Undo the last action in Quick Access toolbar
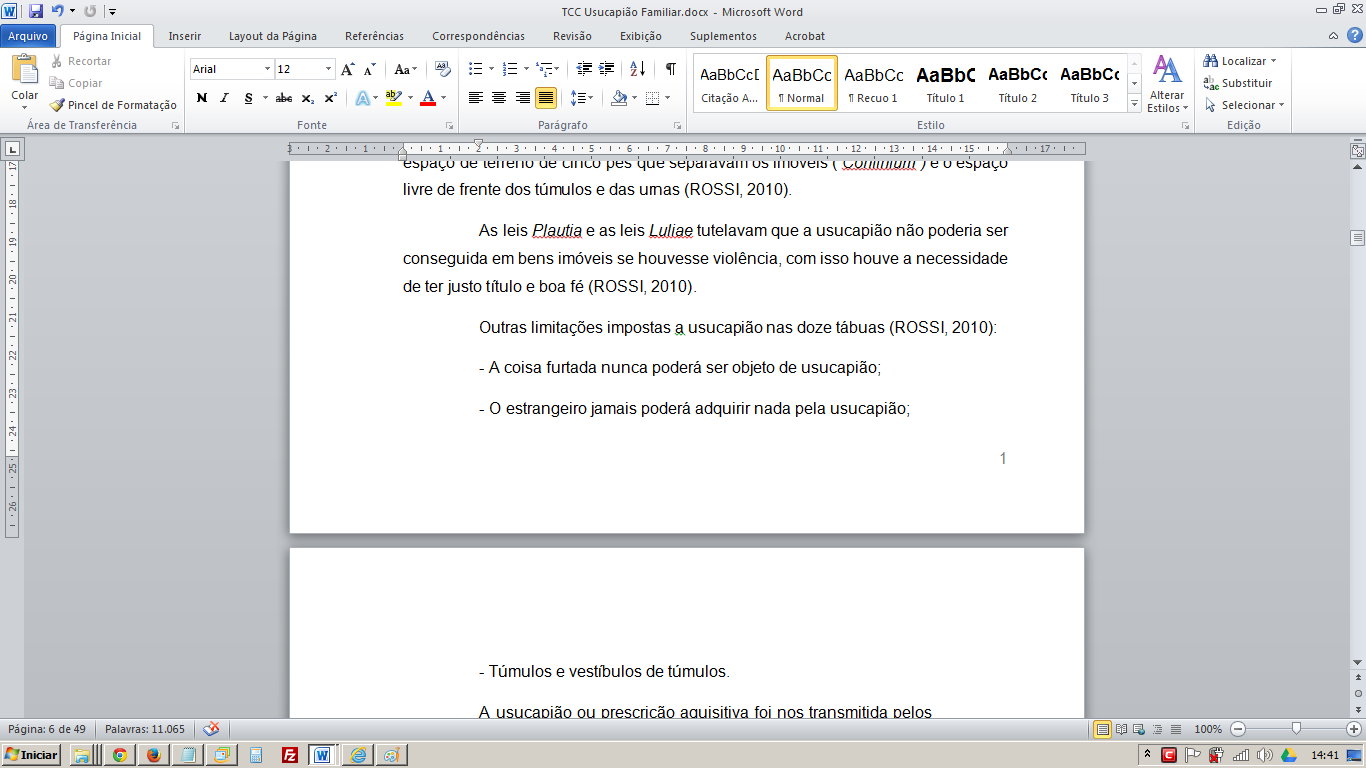 (57, 12)
